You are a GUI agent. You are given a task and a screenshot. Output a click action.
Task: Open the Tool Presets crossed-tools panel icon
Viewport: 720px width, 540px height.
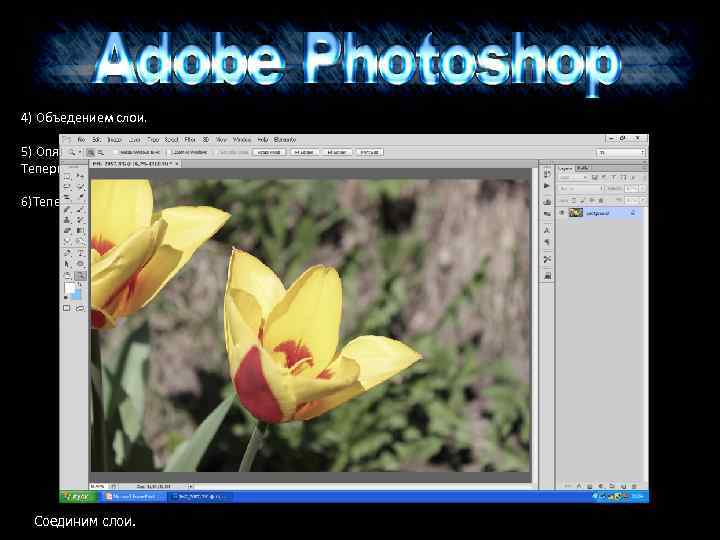tap(547, 259)
